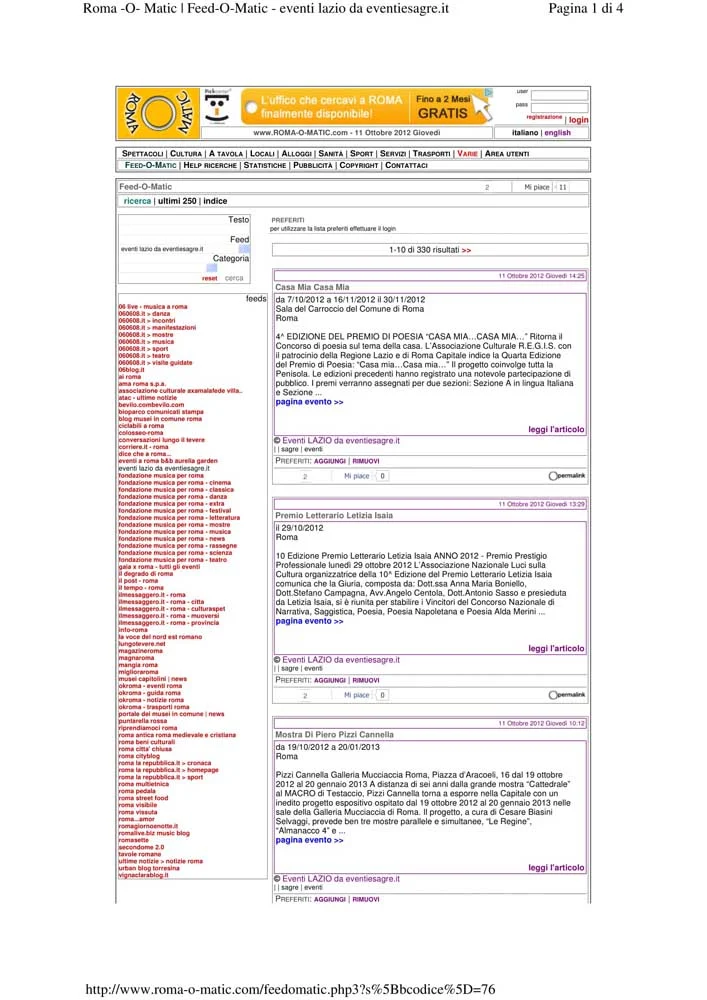Click the login link
Viewport: 707px width, 1000px height.
click(578, 119)
